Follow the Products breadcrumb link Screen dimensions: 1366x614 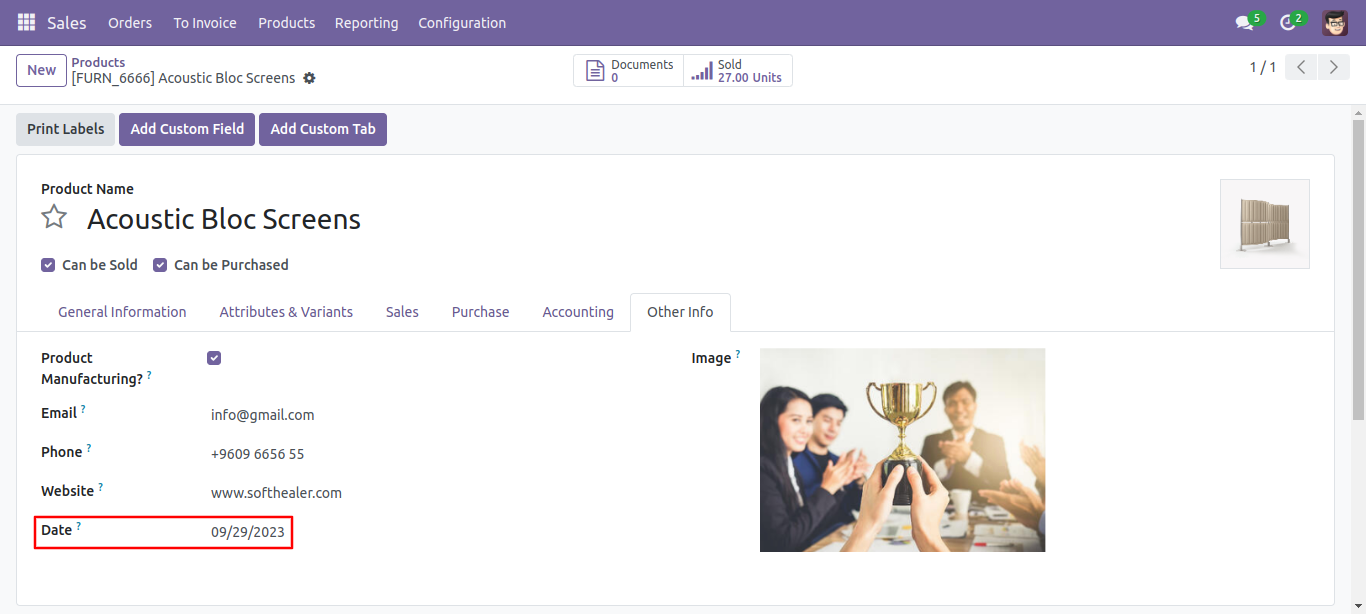98,62
